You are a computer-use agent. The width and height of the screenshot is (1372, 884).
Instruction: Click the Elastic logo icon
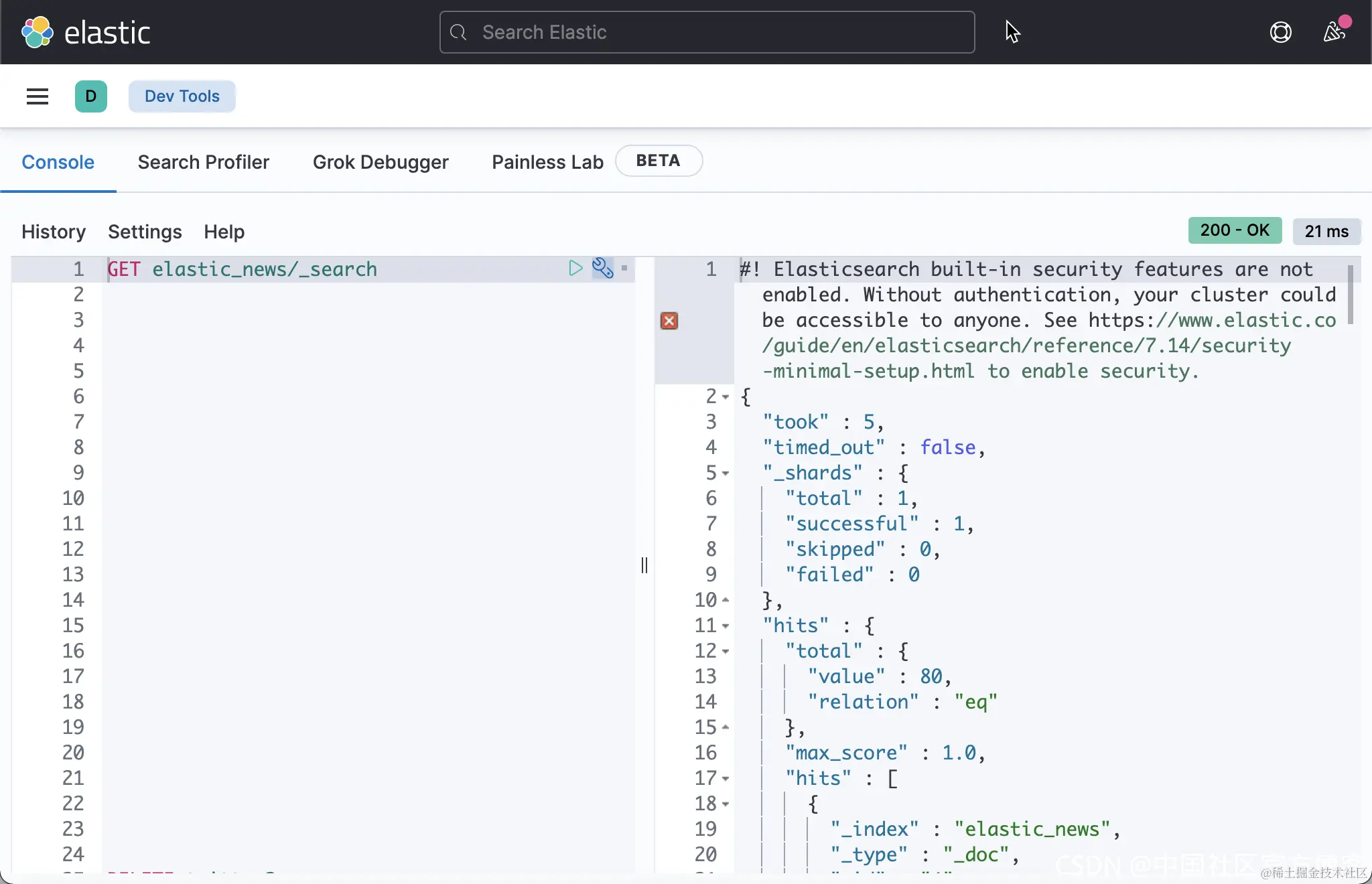[38, 32]
